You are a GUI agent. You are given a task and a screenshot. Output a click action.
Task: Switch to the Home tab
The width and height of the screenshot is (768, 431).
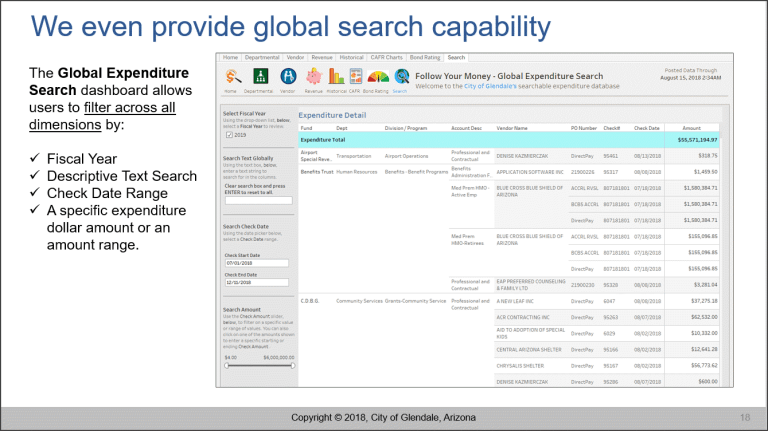click(x=230, y=57)
